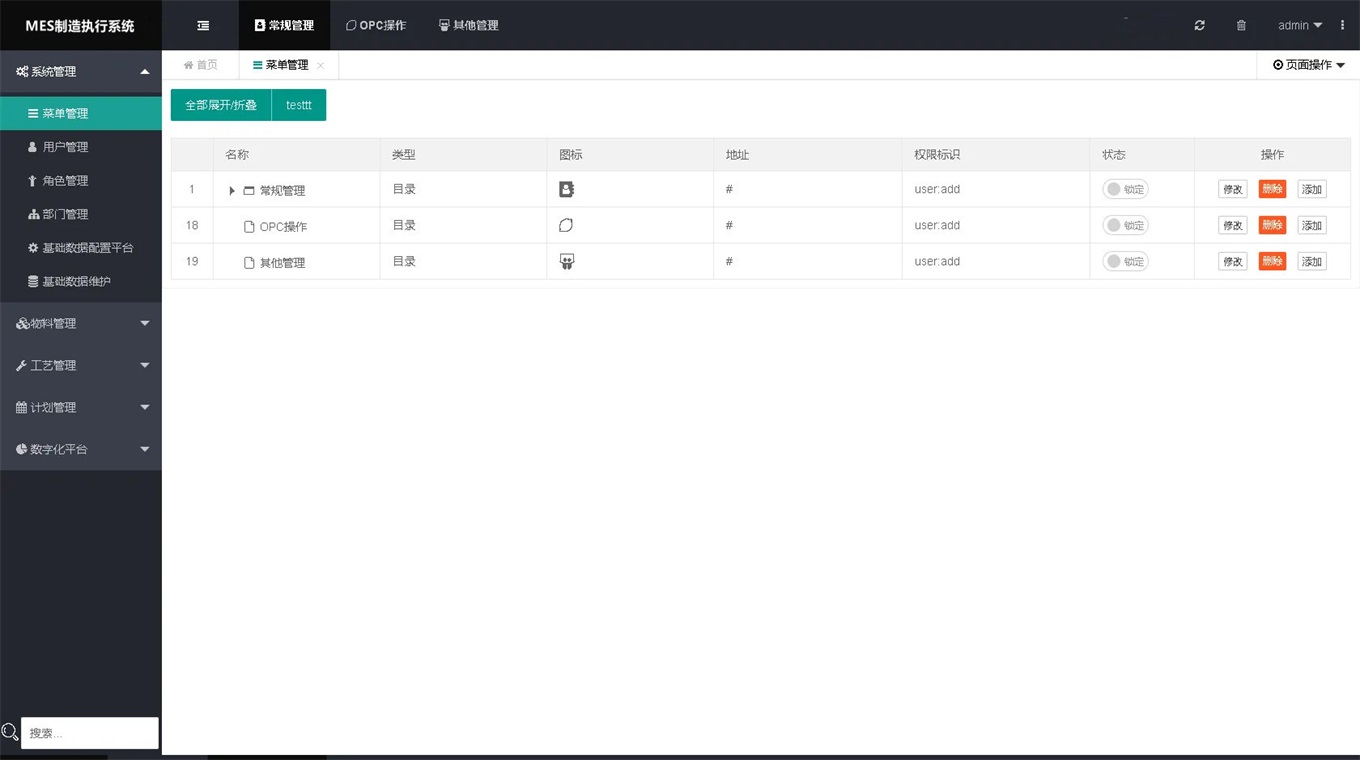The image size is (1360, 760).
Task: Click 添加 for the 常规管理 row
Action: pyautogui.click(x=1312, y=189)
